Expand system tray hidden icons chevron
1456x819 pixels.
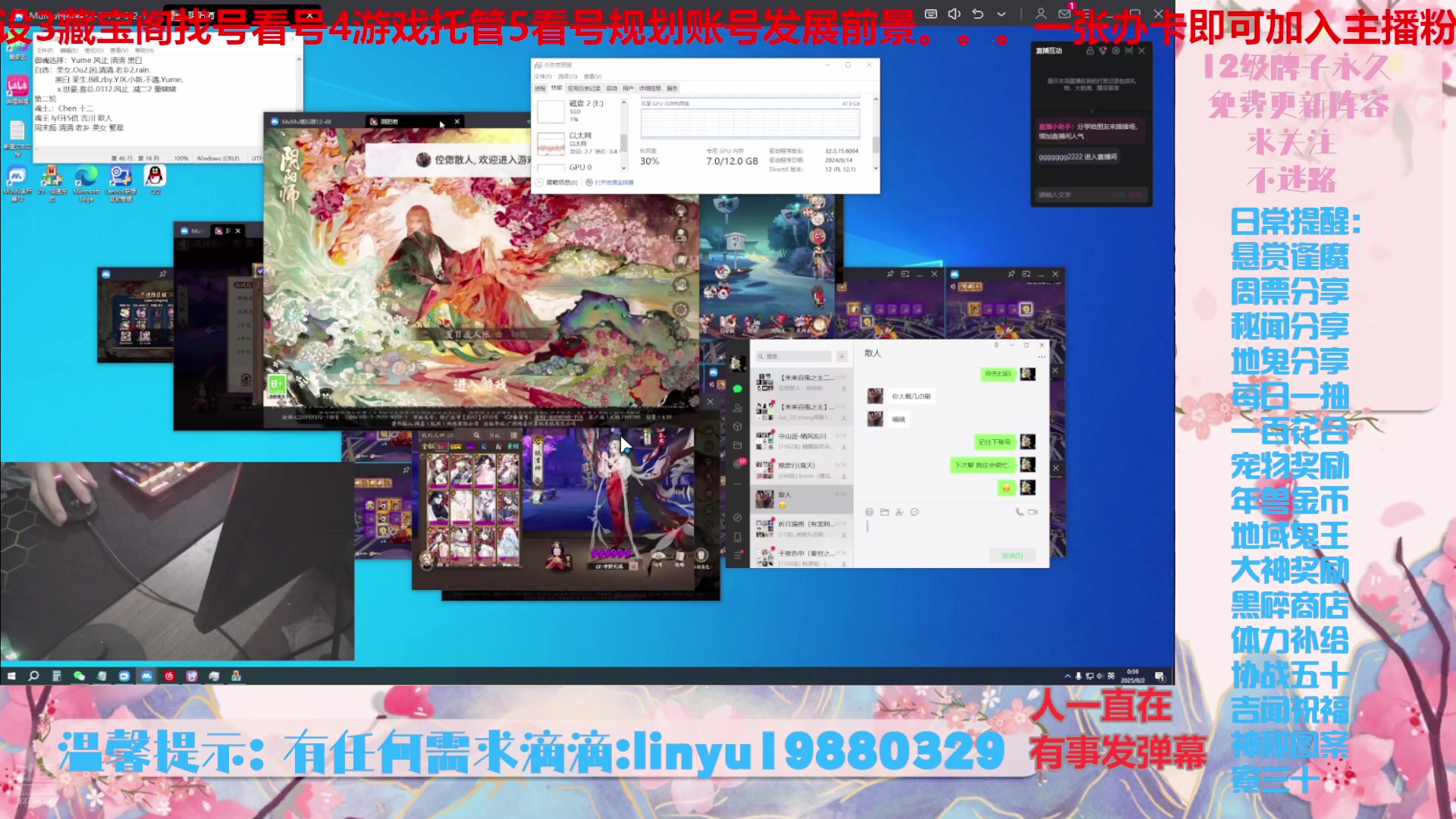1068,676
